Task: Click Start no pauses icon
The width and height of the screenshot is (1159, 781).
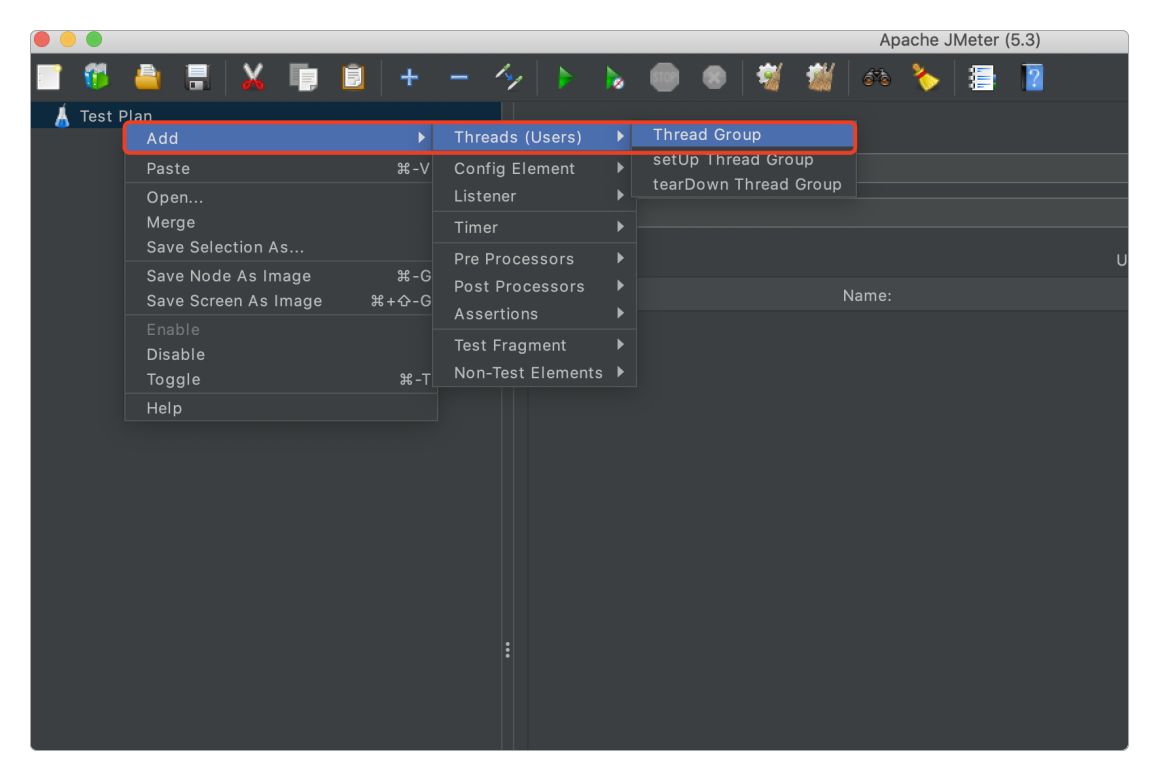Action: [x=614, y=78]
